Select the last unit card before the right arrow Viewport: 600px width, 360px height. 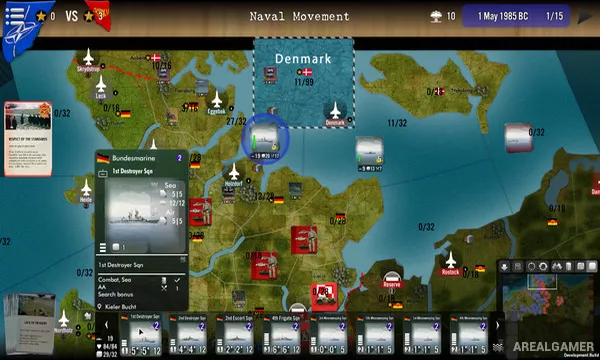[x=469, y=335]
